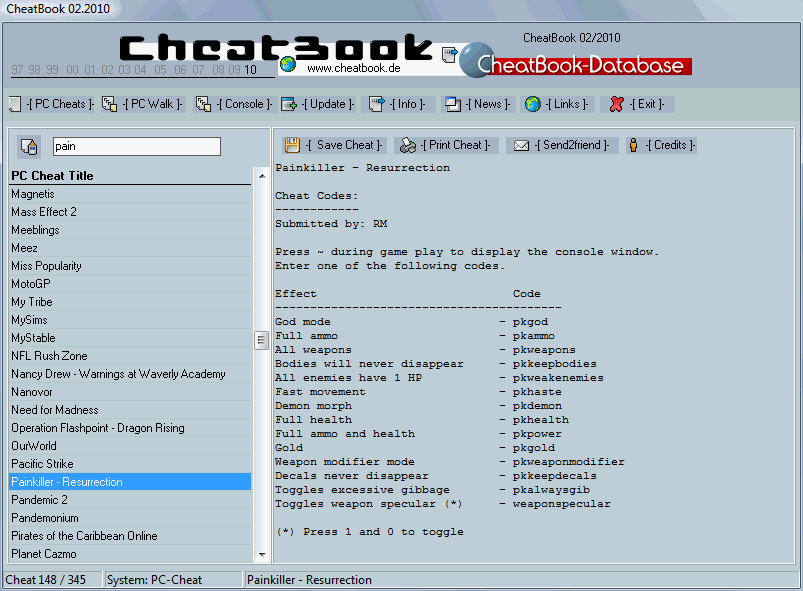Click the Update toolbar icon

(289, 104)
